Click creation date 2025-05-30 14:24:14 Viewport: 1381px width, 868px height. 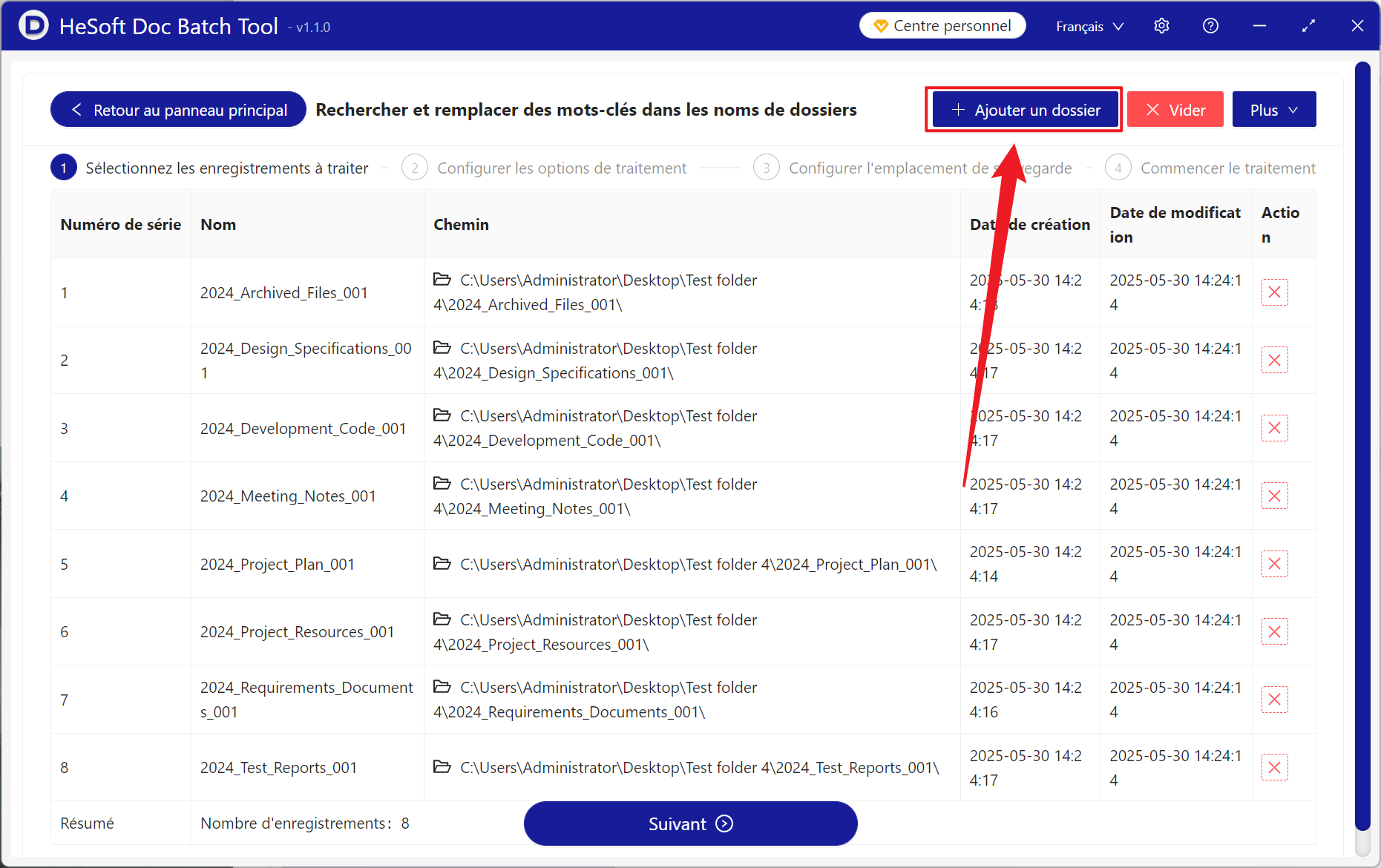coord(1026,564)
